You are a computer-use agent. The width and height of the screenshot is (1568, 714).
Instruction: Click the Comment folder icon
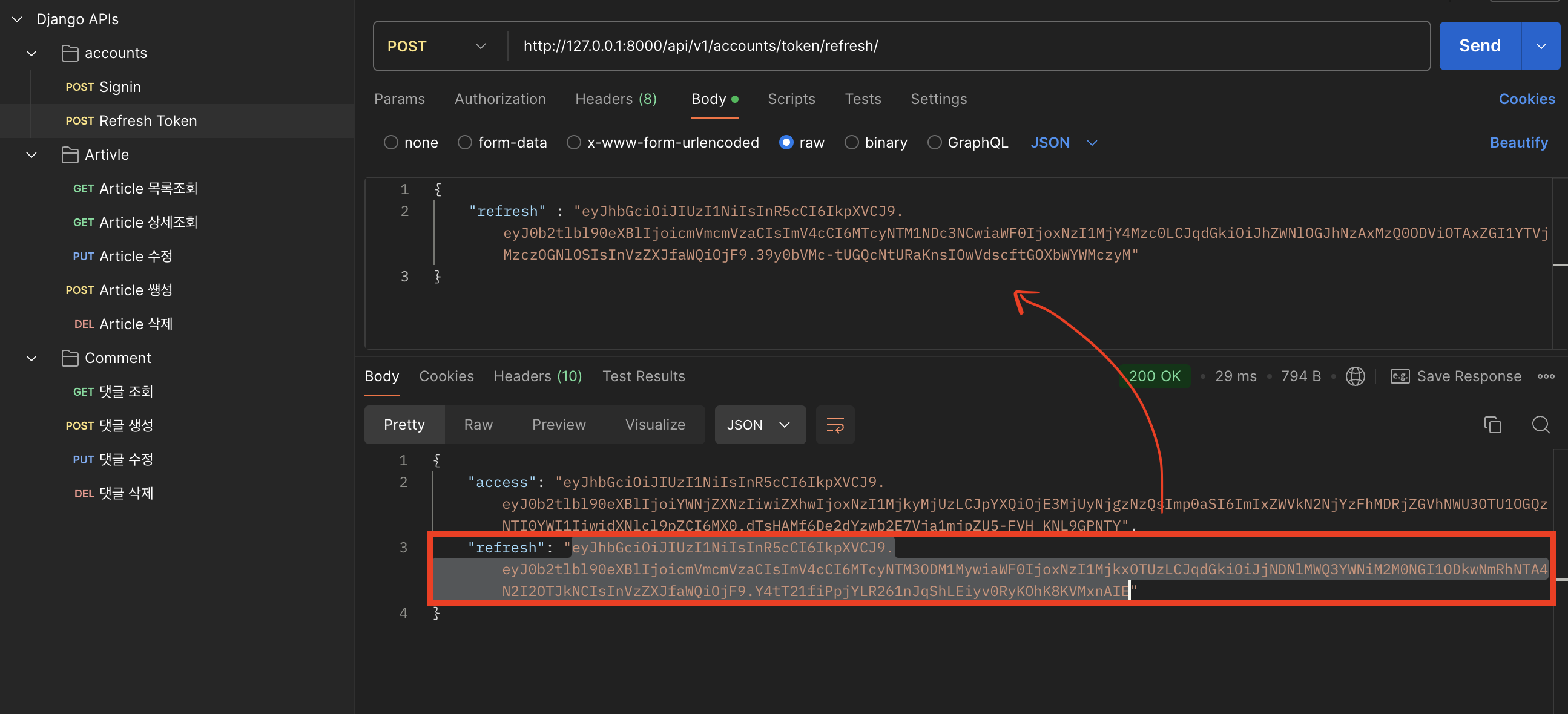[x=70, y=358]
